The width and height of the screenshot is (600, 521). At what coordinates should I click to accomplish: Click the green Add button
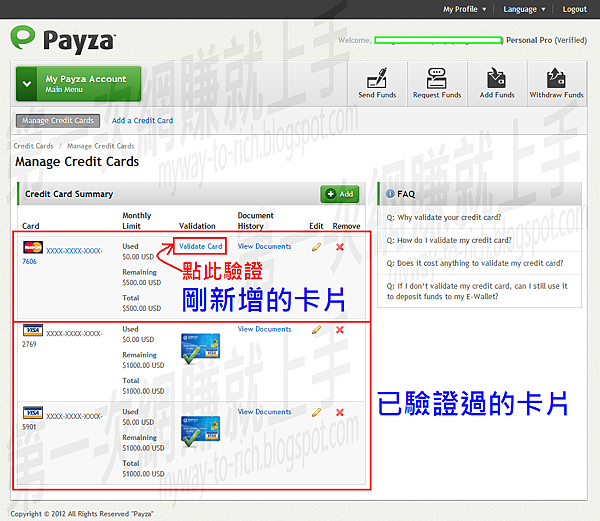[x=340, y=194]
